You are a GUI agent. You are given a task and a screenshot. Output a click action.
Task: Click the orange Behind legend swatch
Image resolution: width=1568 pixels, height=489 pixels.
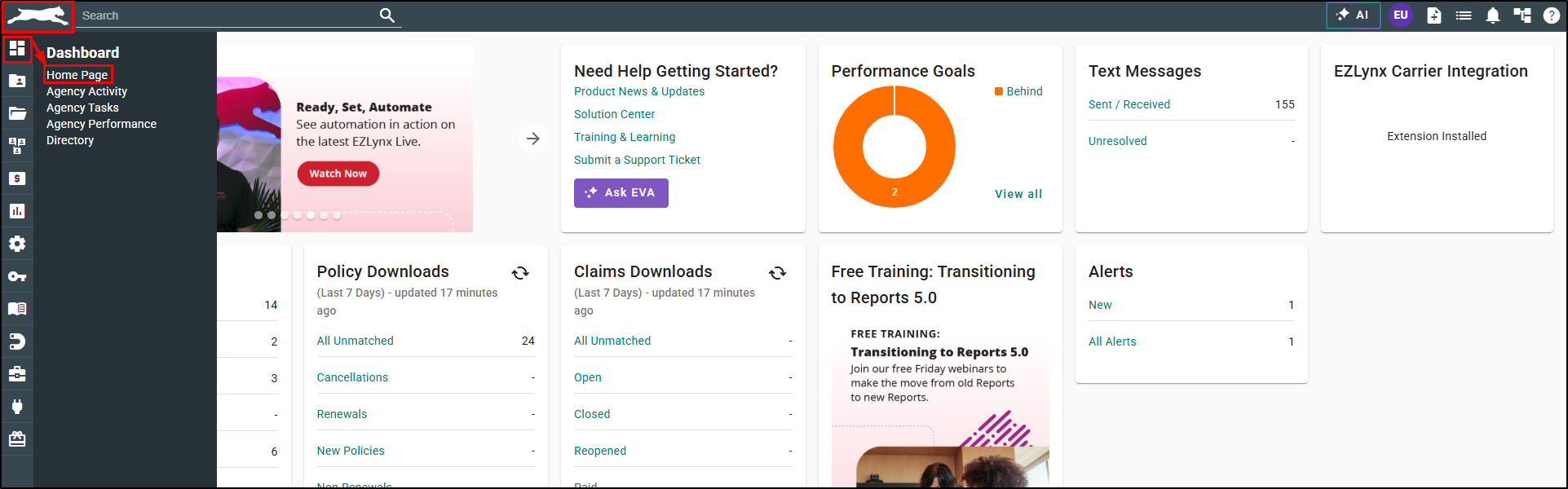(999, 91)
